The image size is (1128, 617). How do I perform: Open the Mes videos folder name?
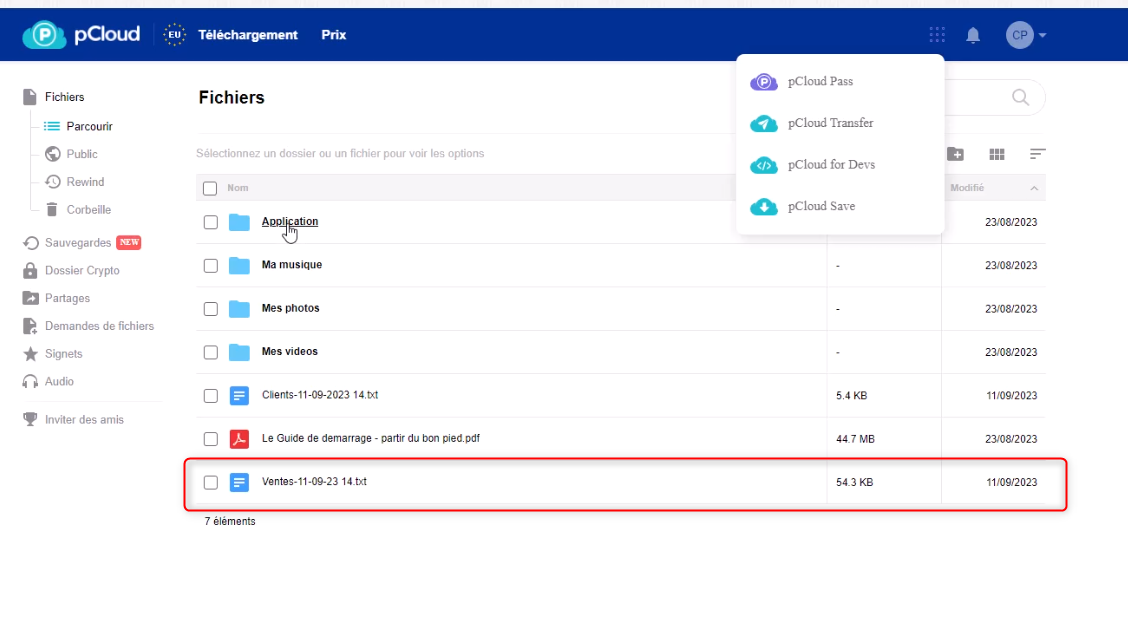coord(289,351)
